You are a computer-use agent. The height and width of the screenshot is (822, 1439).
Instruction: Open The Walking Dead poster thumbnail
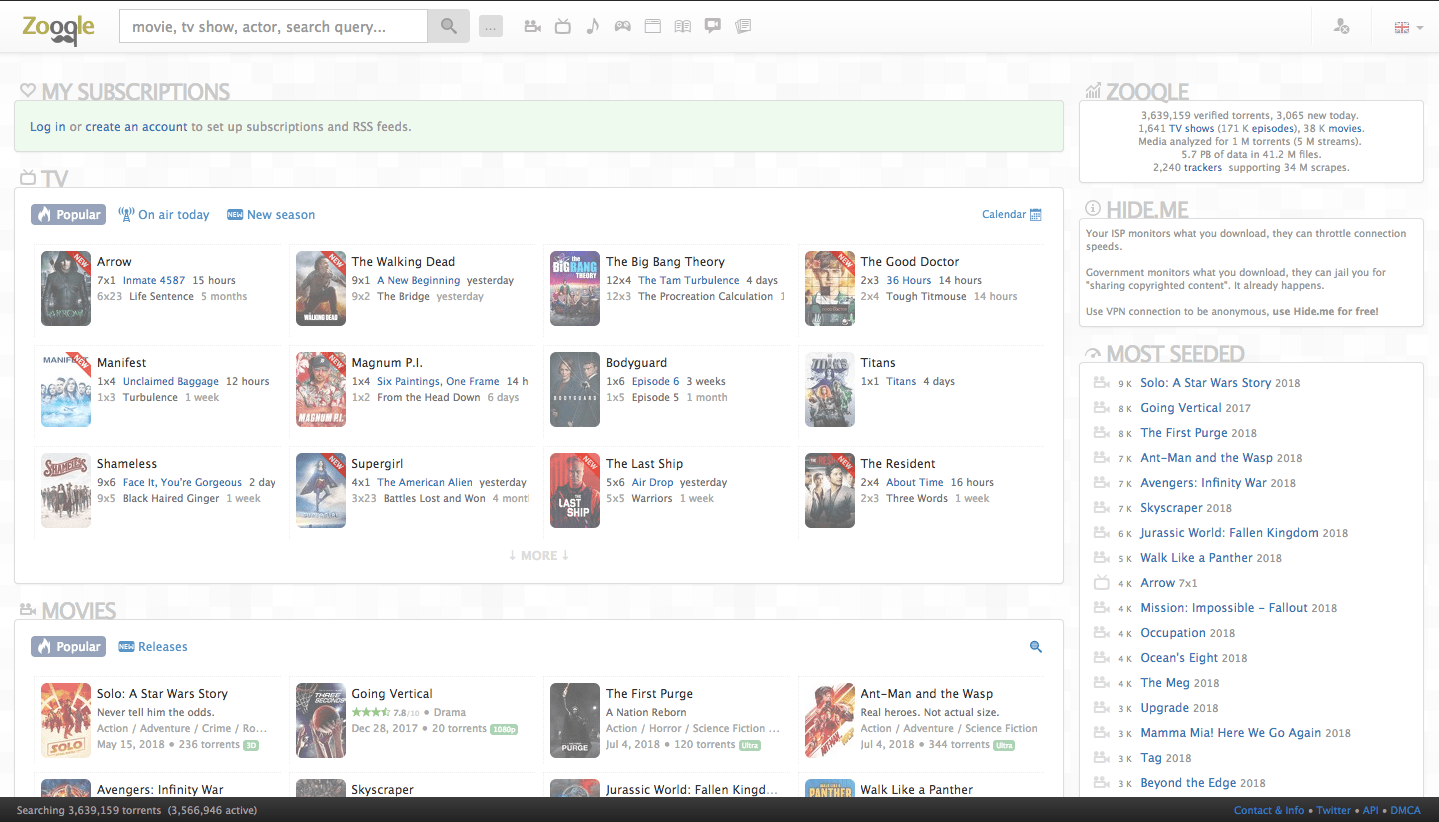(321, 288)
